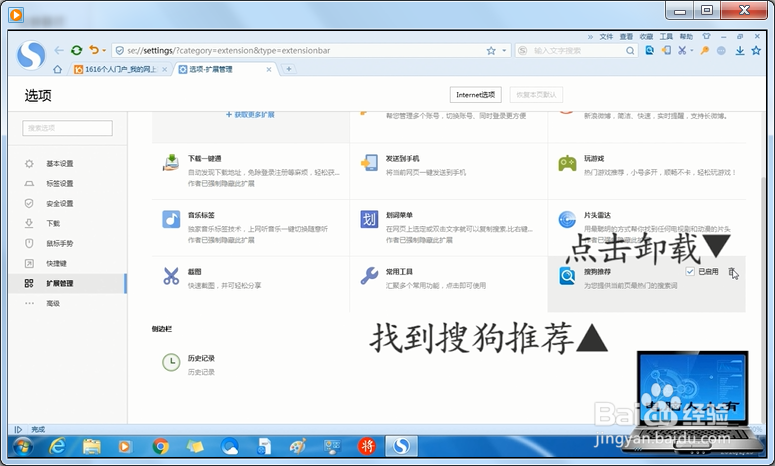Open the 文件 menu
This screenshot has width=775, height=466.
click(606, 37)
